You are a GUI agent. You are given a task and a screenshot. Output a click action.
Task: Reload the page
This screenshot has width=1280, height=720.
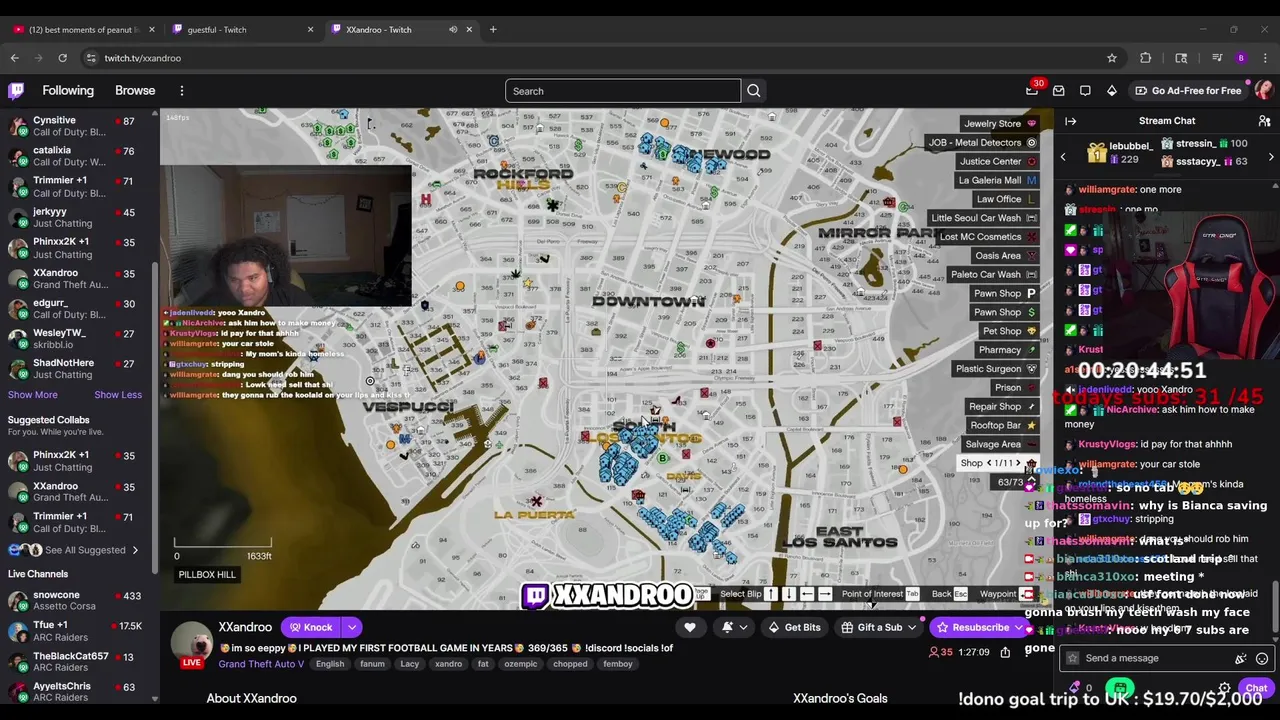pyautogui.click(x=62, y=58)
